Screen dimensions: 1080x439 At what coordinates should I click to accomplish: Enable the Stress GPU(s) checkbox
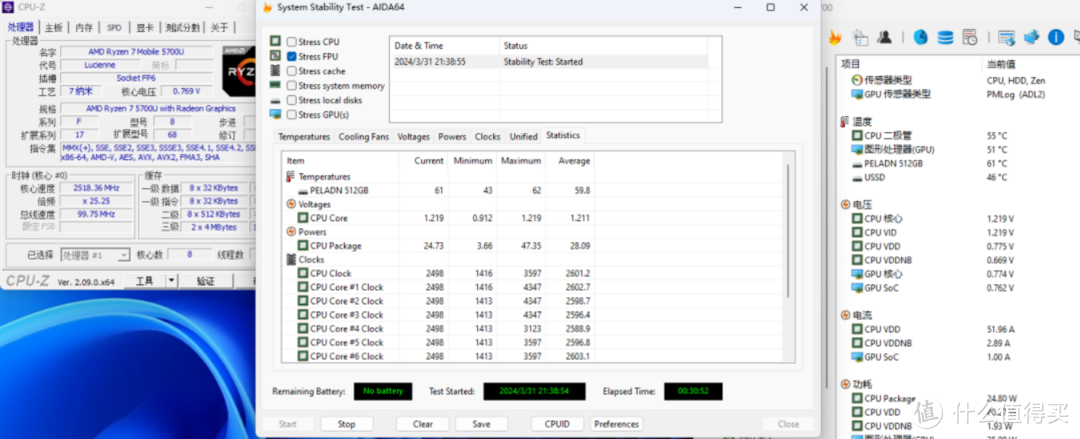pos(292,114)
